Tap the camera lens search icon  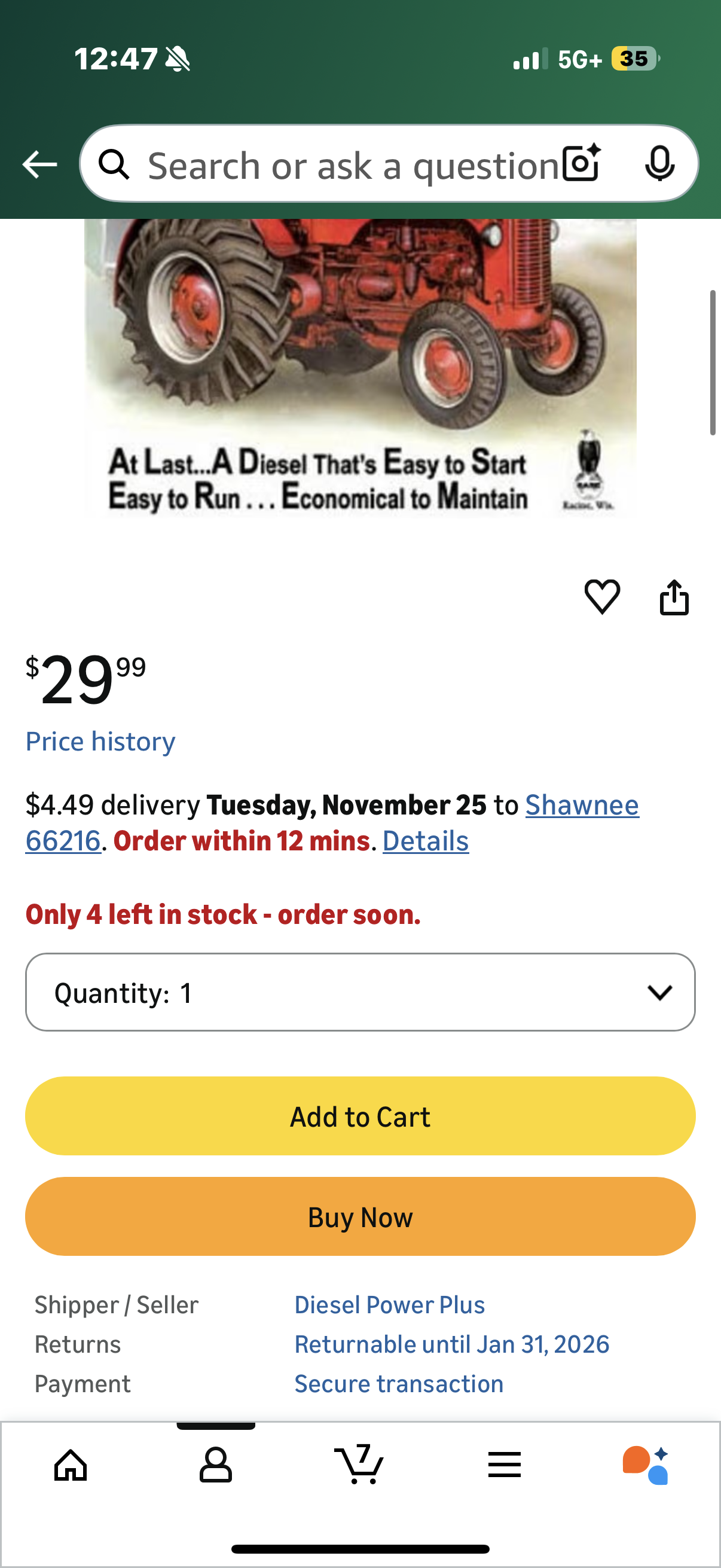coord(581,164)
